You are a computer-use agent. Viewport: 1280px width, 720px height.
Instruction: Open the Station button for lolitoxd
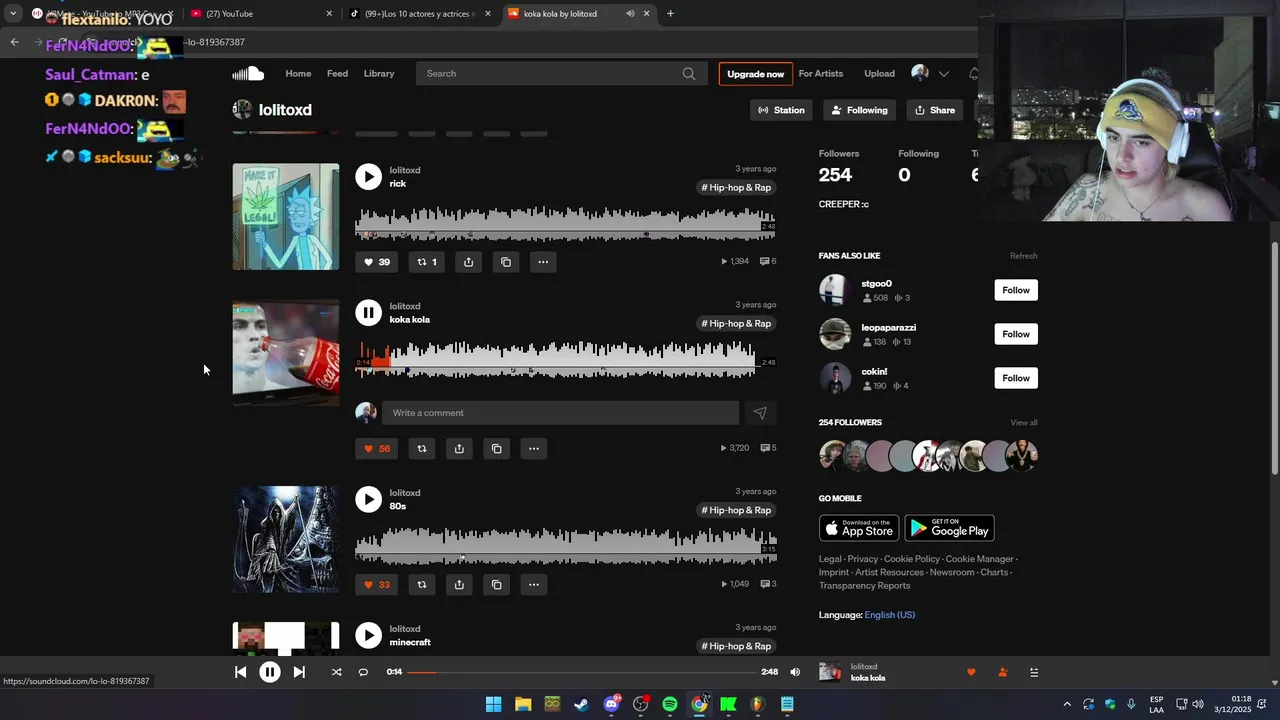pos(781,110)
